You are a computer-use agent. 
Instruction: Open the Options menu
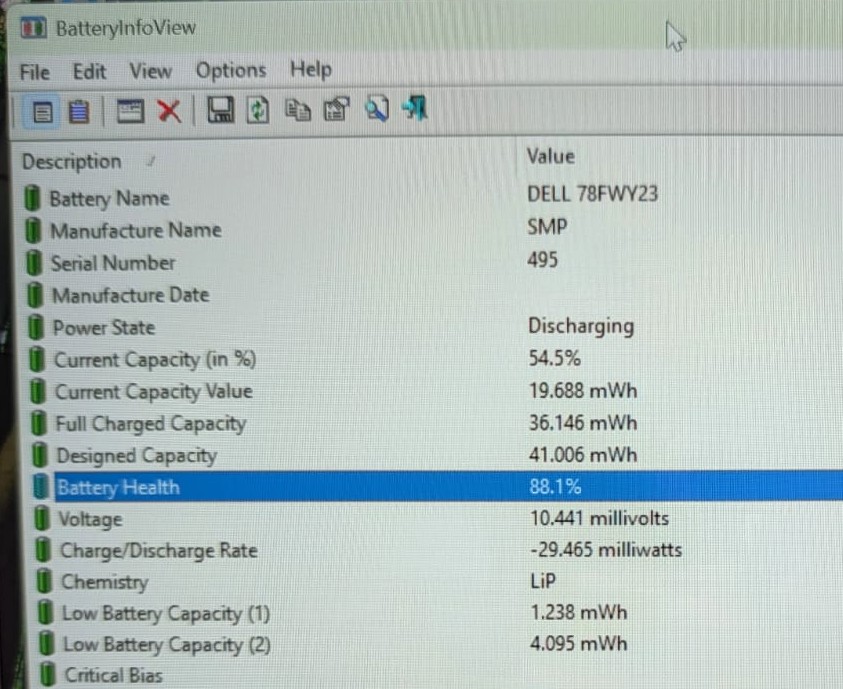(231, 70)
